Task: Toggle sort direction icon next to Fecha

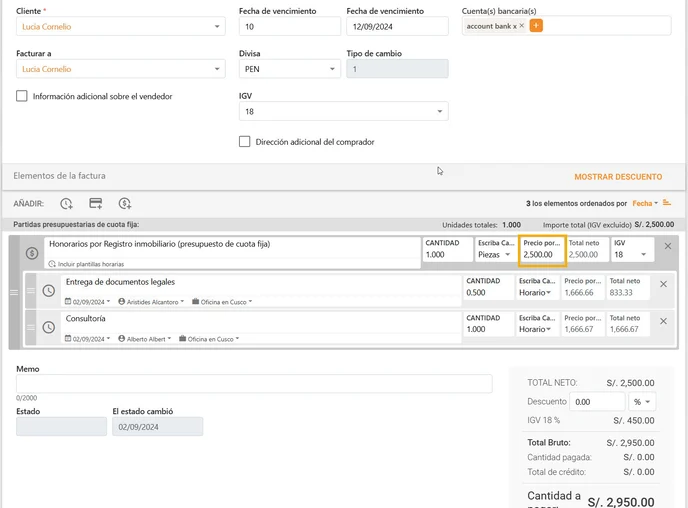Action: click(x=667, y=203)
